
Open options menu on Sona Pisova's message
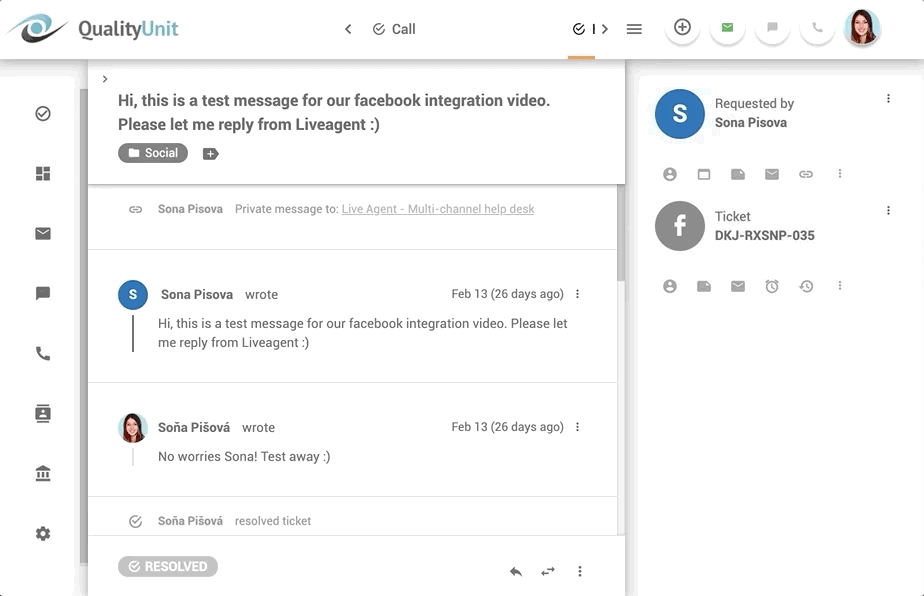[x=577, y=294]
